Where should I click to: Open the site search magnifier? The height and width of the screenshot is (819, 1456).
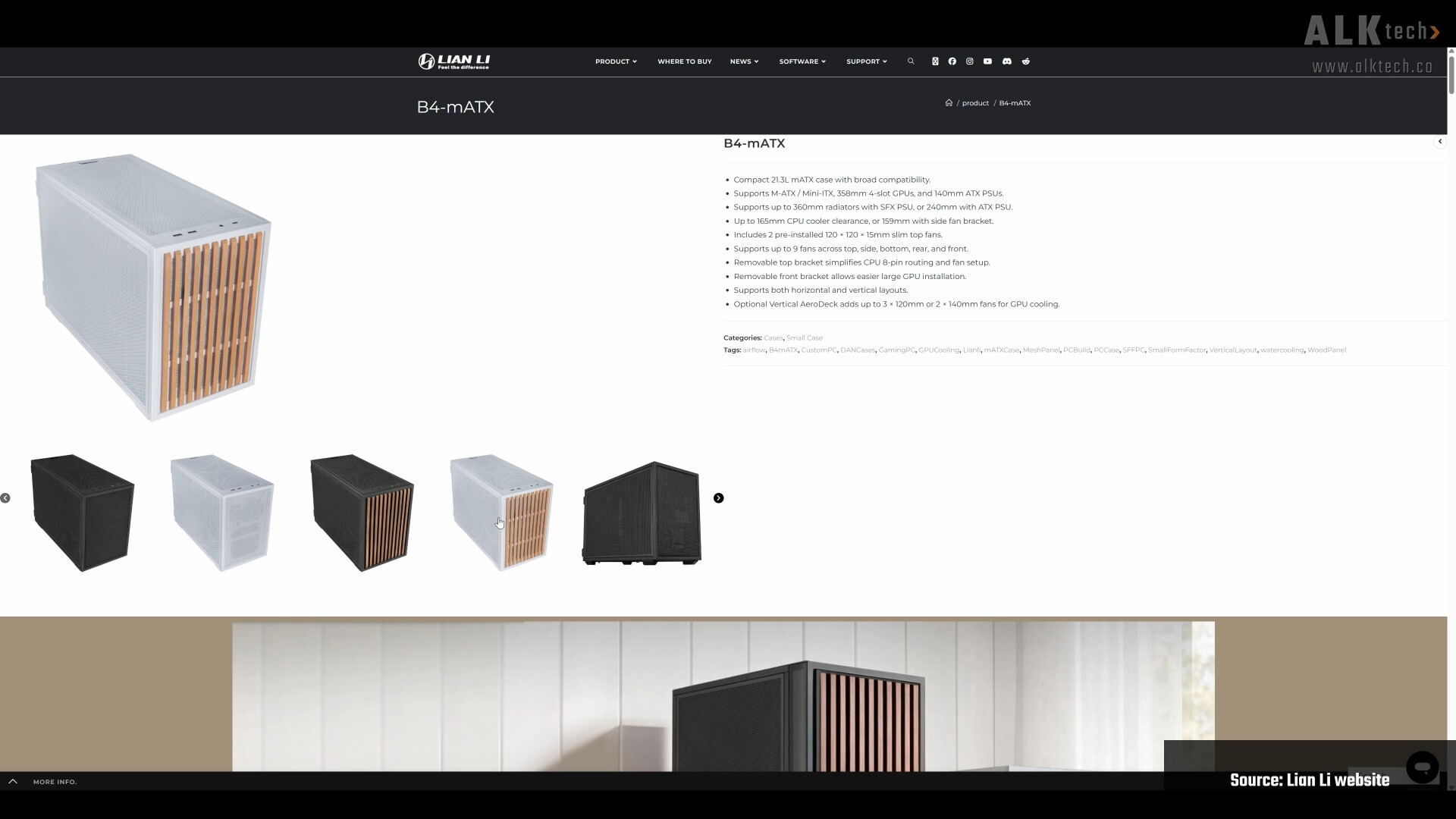pos(911,61)
